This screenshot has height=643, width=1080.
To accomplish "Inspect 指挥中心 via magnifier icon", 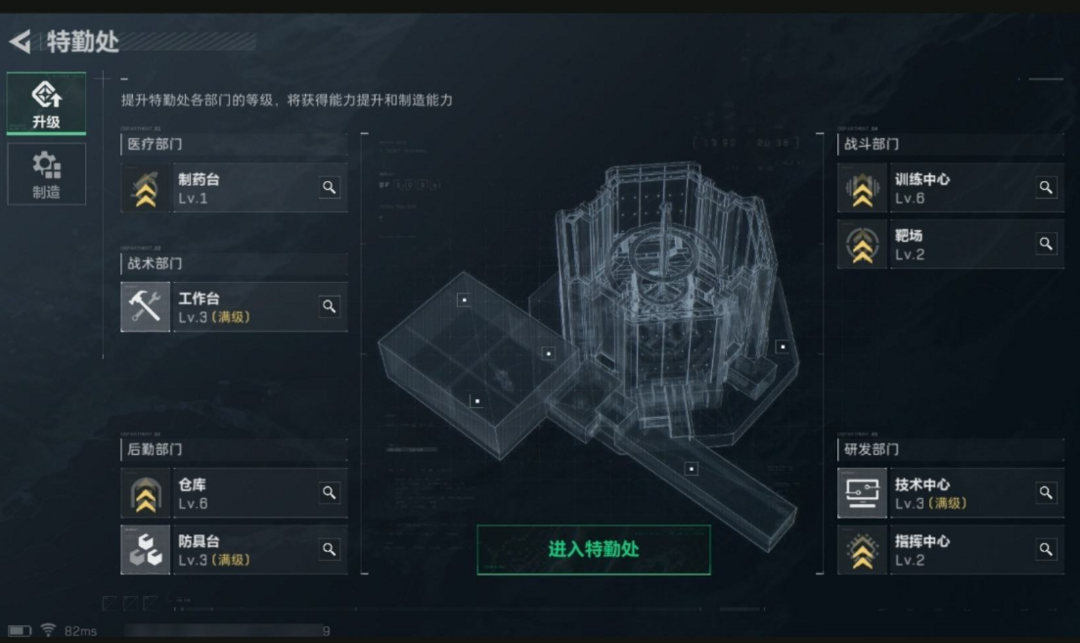I will click(1046, 549).
